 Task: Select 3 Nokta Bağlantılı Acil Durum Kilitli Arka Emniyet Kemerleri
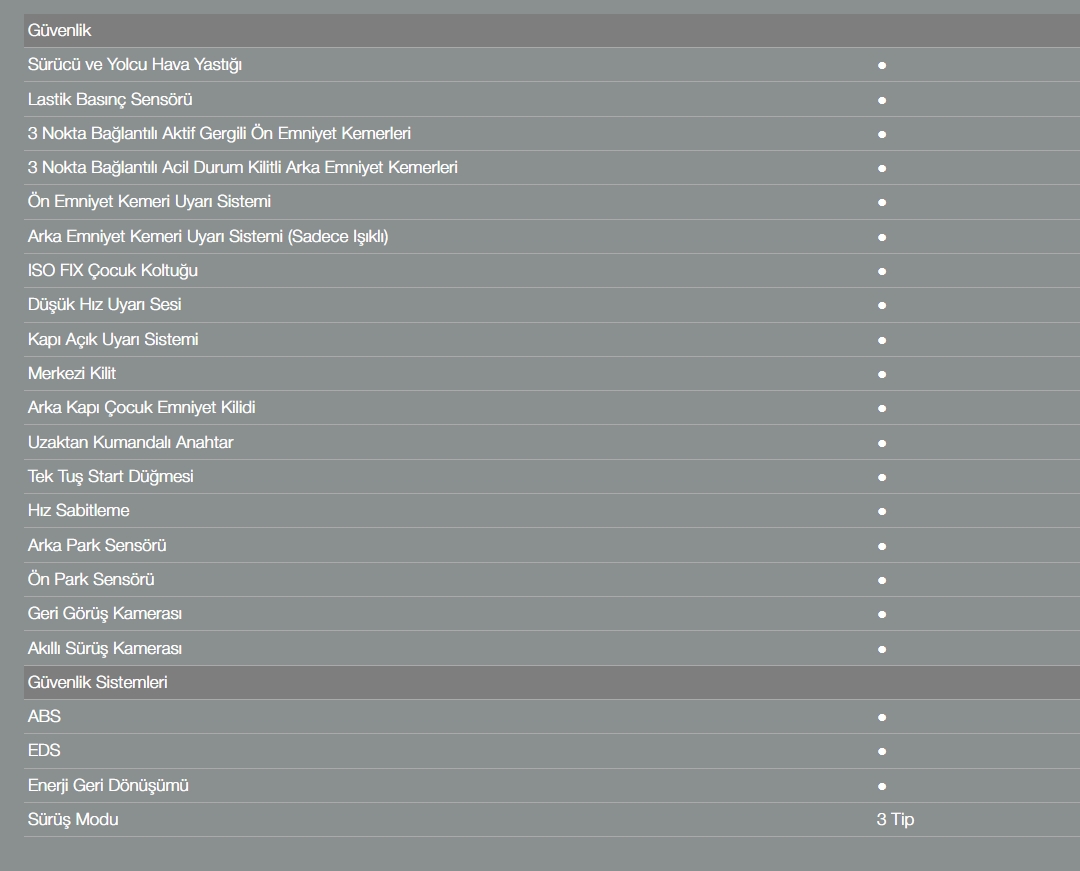tap(242, 167)
